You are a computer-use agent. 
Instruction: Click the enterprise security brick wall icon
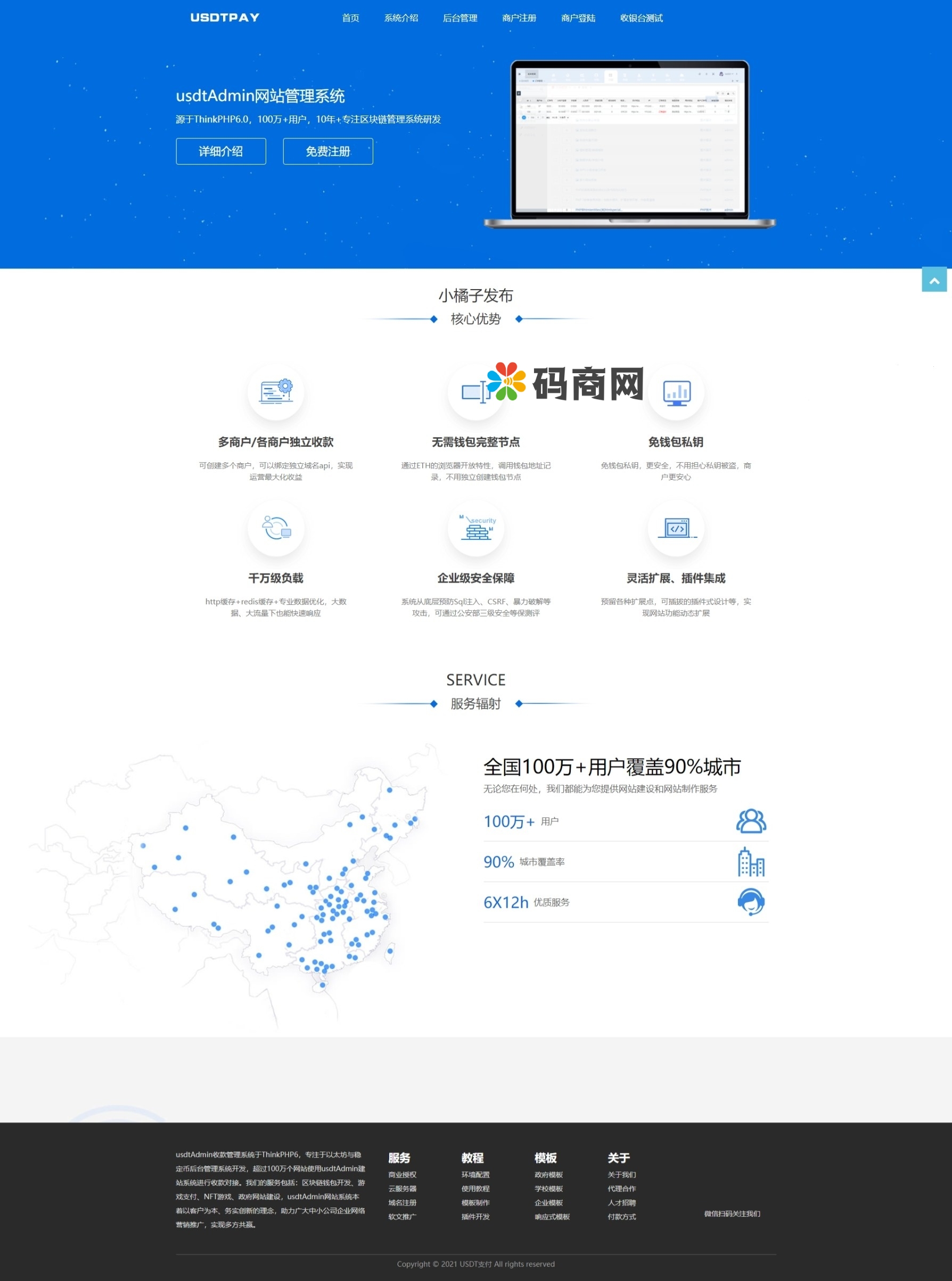tap(476, 527)
